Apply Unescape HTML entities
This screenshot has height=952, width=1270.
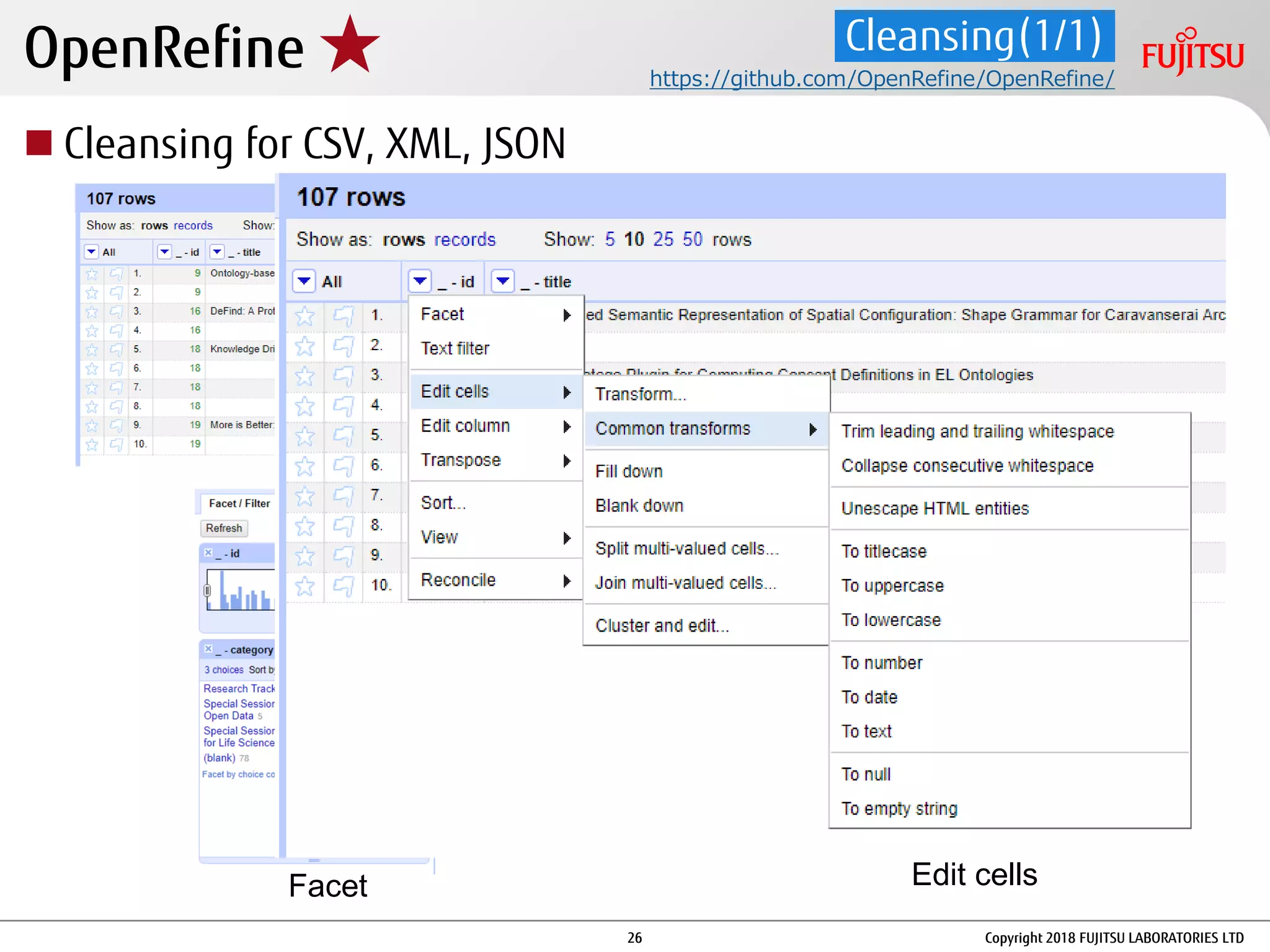1010,509
